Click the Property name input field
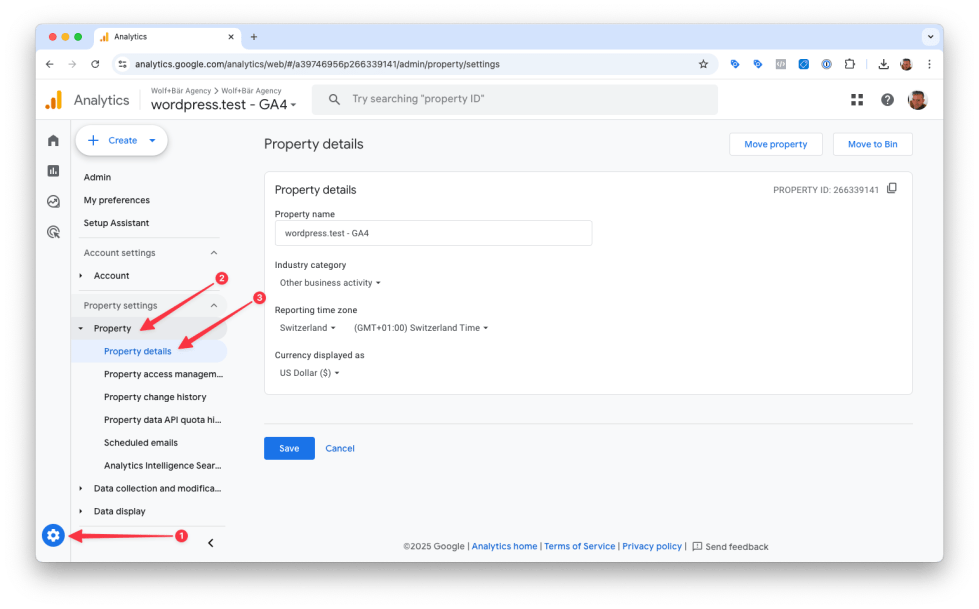Image resolution: width=979 pixels, height=609 pixels. 433,233
